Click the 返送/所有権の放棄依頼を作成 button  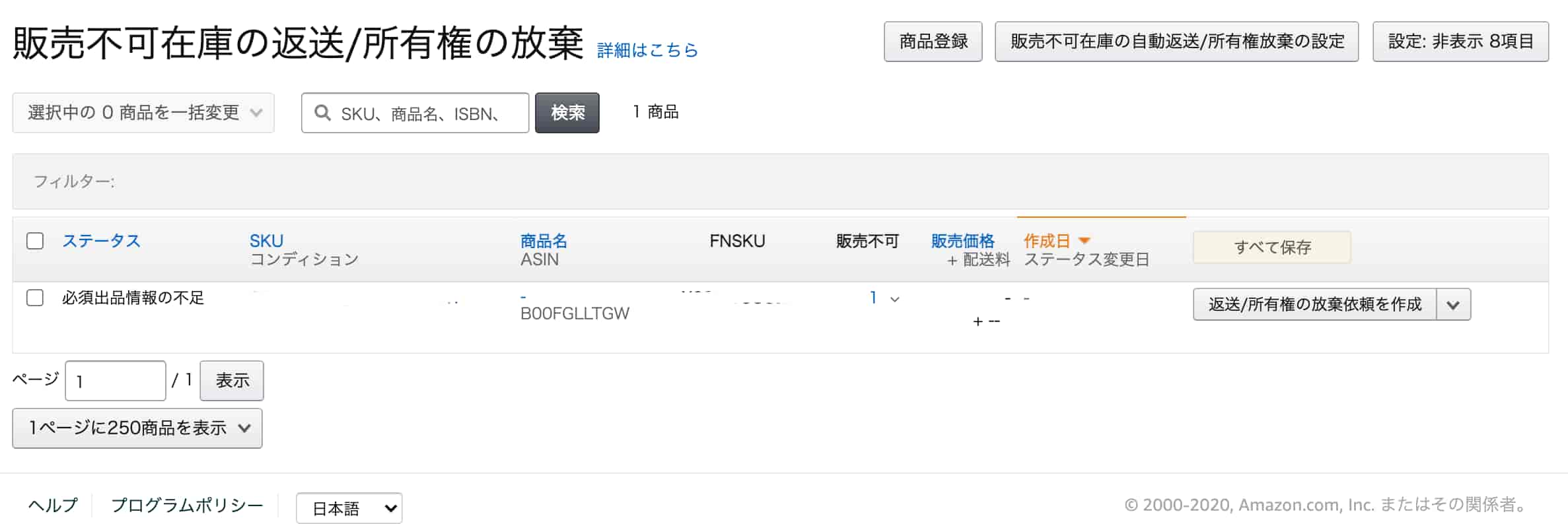[x=1314, y=304]
